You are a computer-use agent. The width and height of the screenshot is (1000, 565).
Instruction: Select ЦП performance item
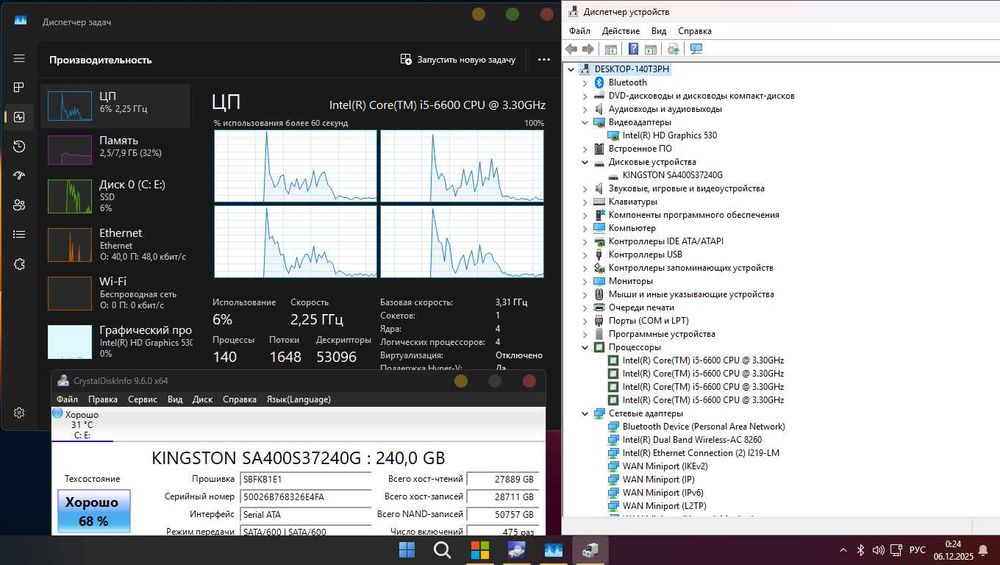[x=116, y=106]
